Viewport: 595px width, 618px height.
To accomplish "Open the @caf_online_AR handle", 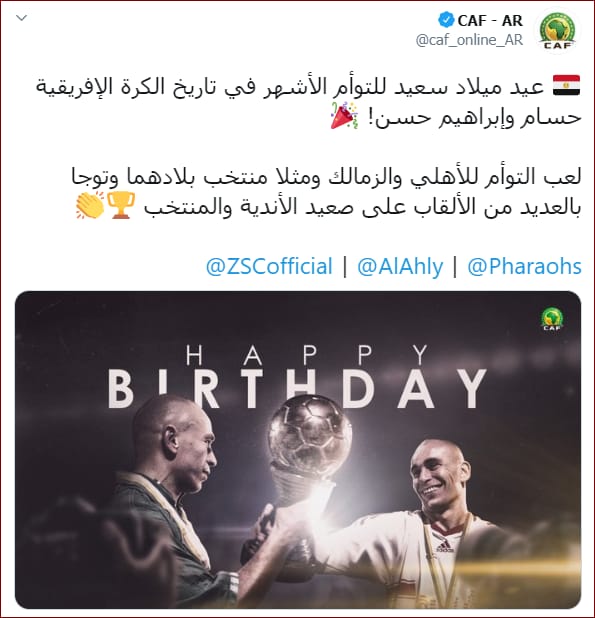I will (469, 40).
